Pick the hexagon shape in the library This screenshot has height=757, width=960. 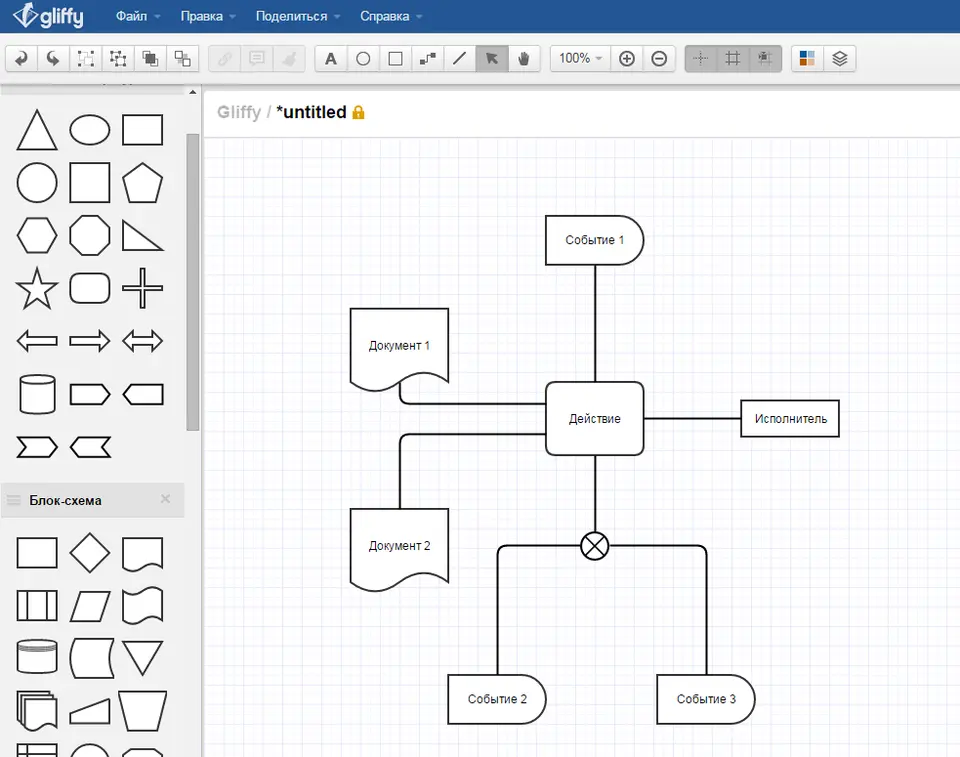pos(37,235)
